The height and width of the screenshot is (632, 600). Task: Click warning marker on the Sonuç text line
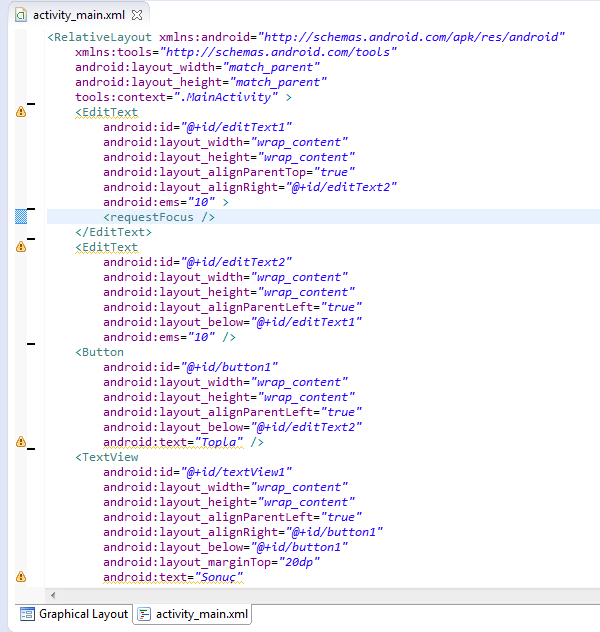(21, 577)
